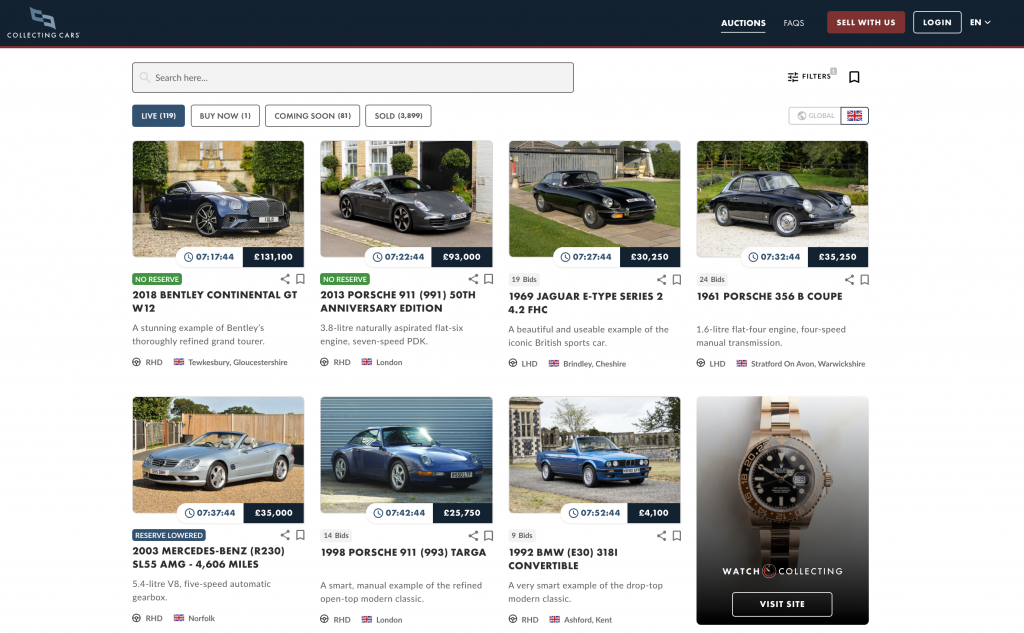Open the filters panel icon

tap(793, 77)
